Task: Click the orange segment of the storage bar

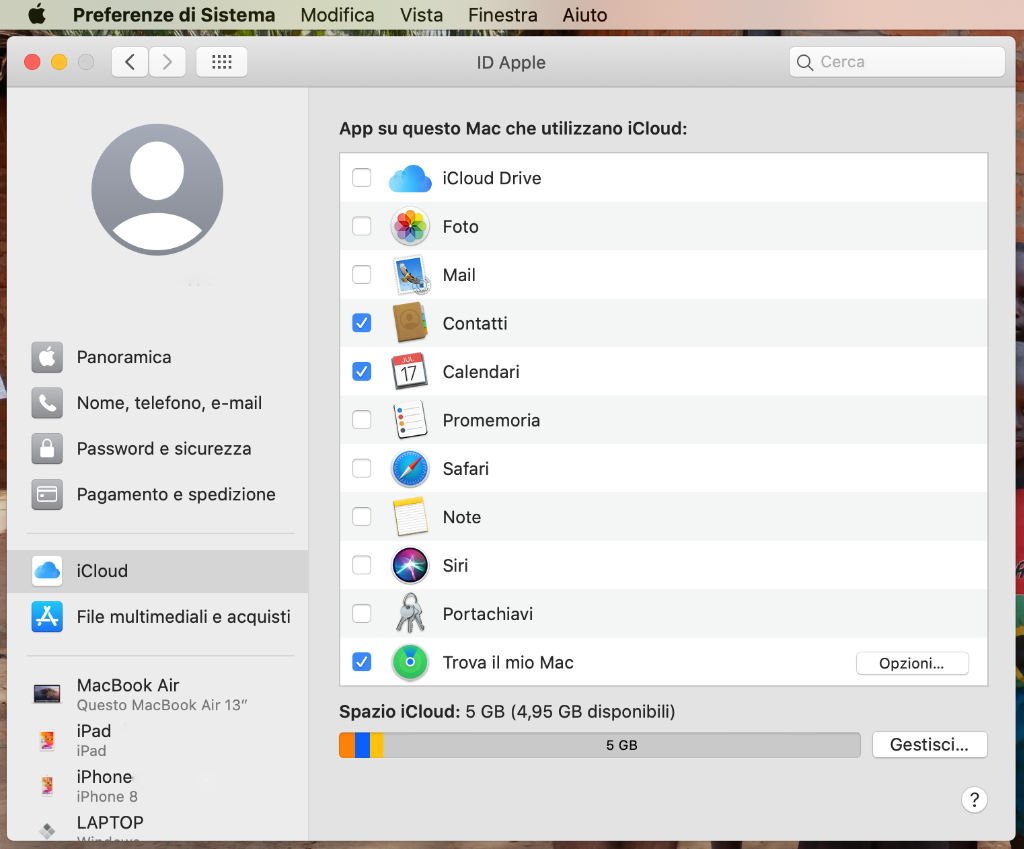Action: click(347, 745)
